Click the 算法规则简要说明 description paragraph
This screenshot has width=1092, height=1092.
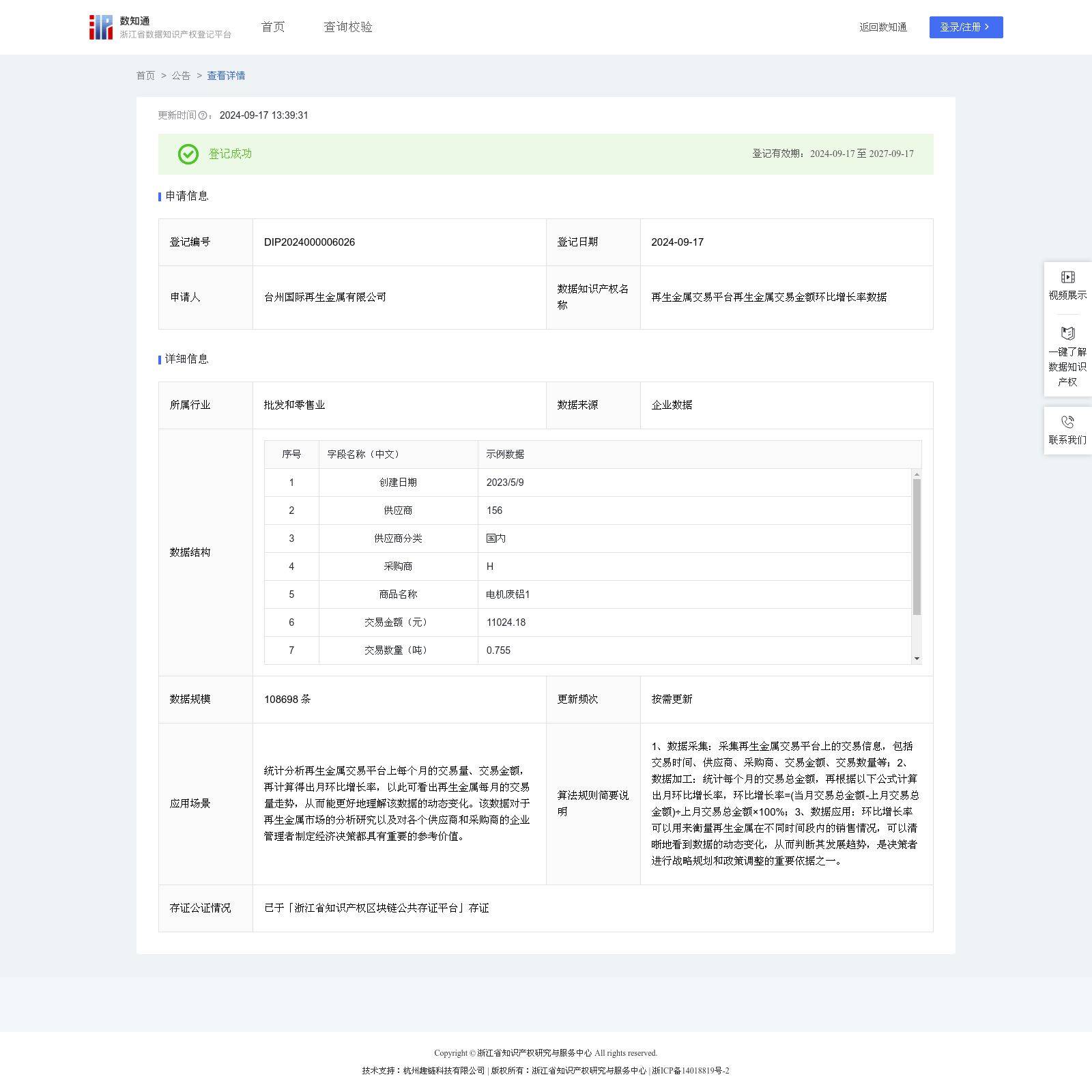click(x=785, y=803)
